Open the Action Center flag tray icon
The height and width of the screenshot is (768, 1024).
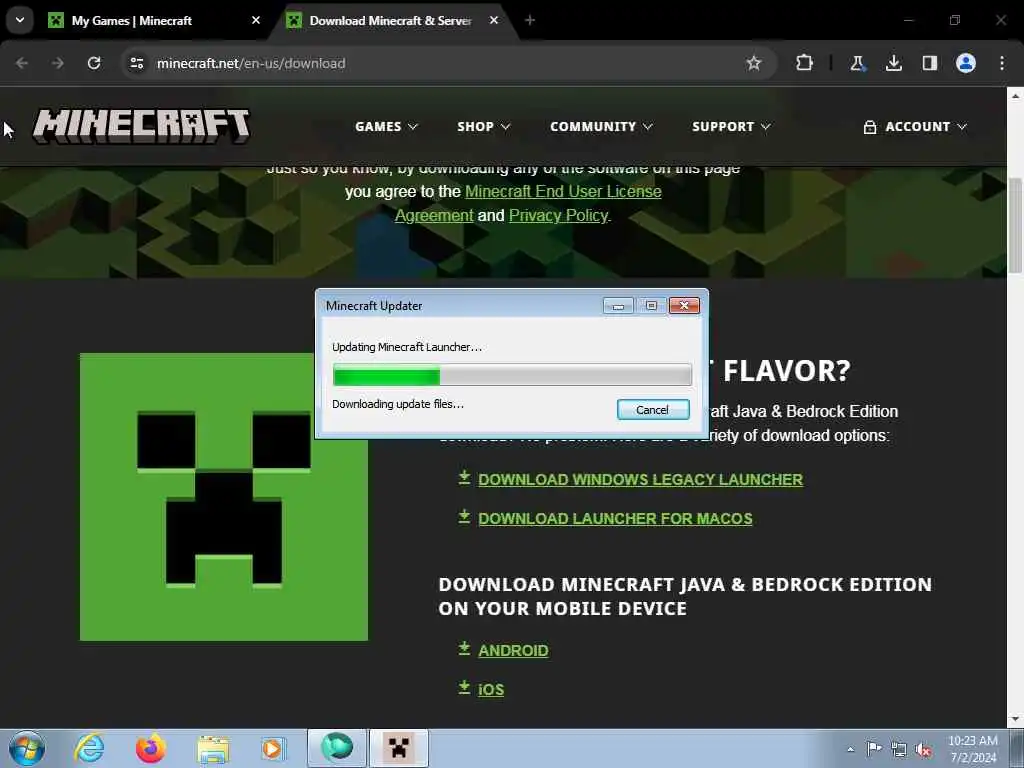coord(874,748)
